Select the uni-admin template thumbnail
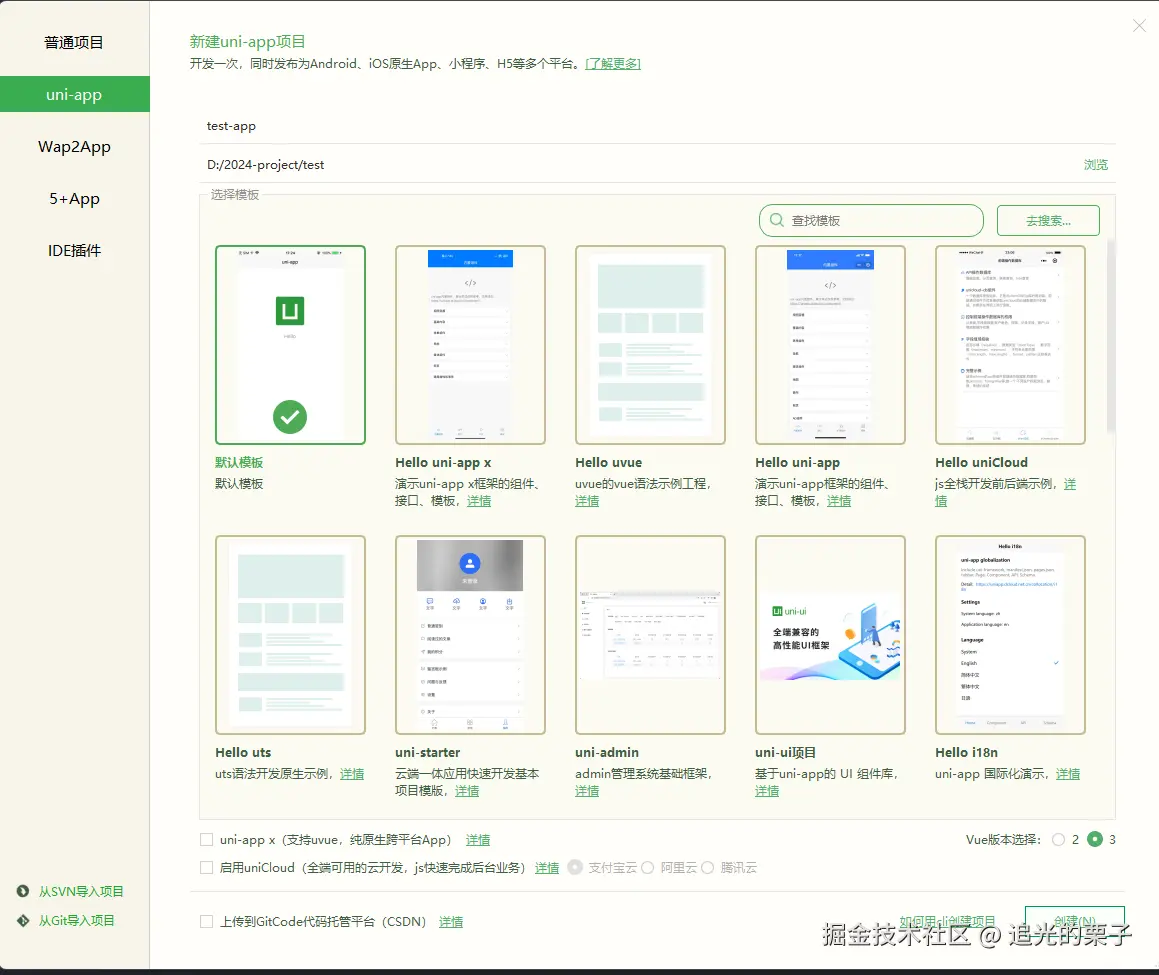Screen dimensions: 1159x975 pos(650,635)
